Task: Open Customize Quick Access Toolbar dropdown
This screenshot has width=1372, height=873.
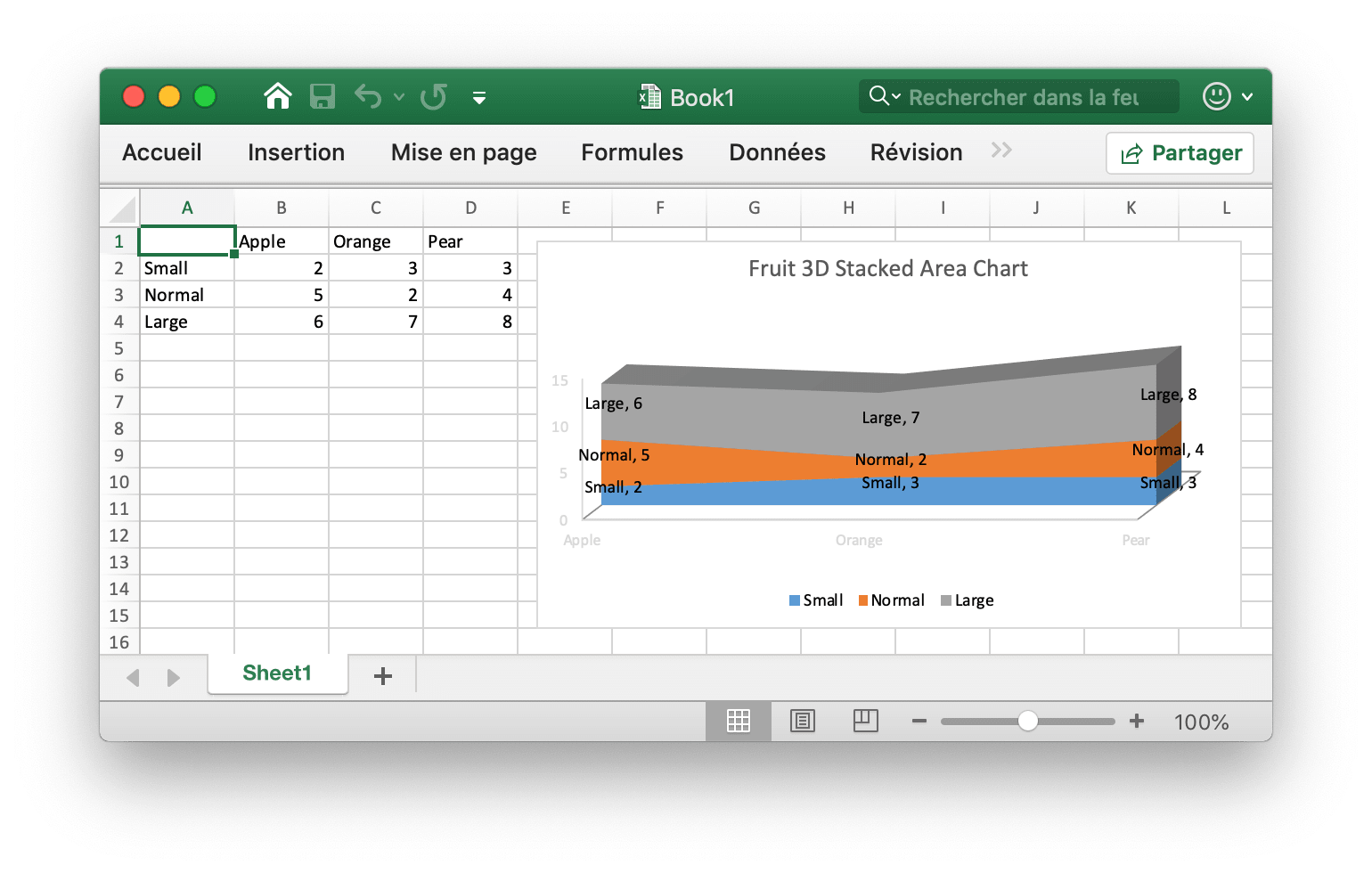Action: pyautogui.click(x=479, y=98)
